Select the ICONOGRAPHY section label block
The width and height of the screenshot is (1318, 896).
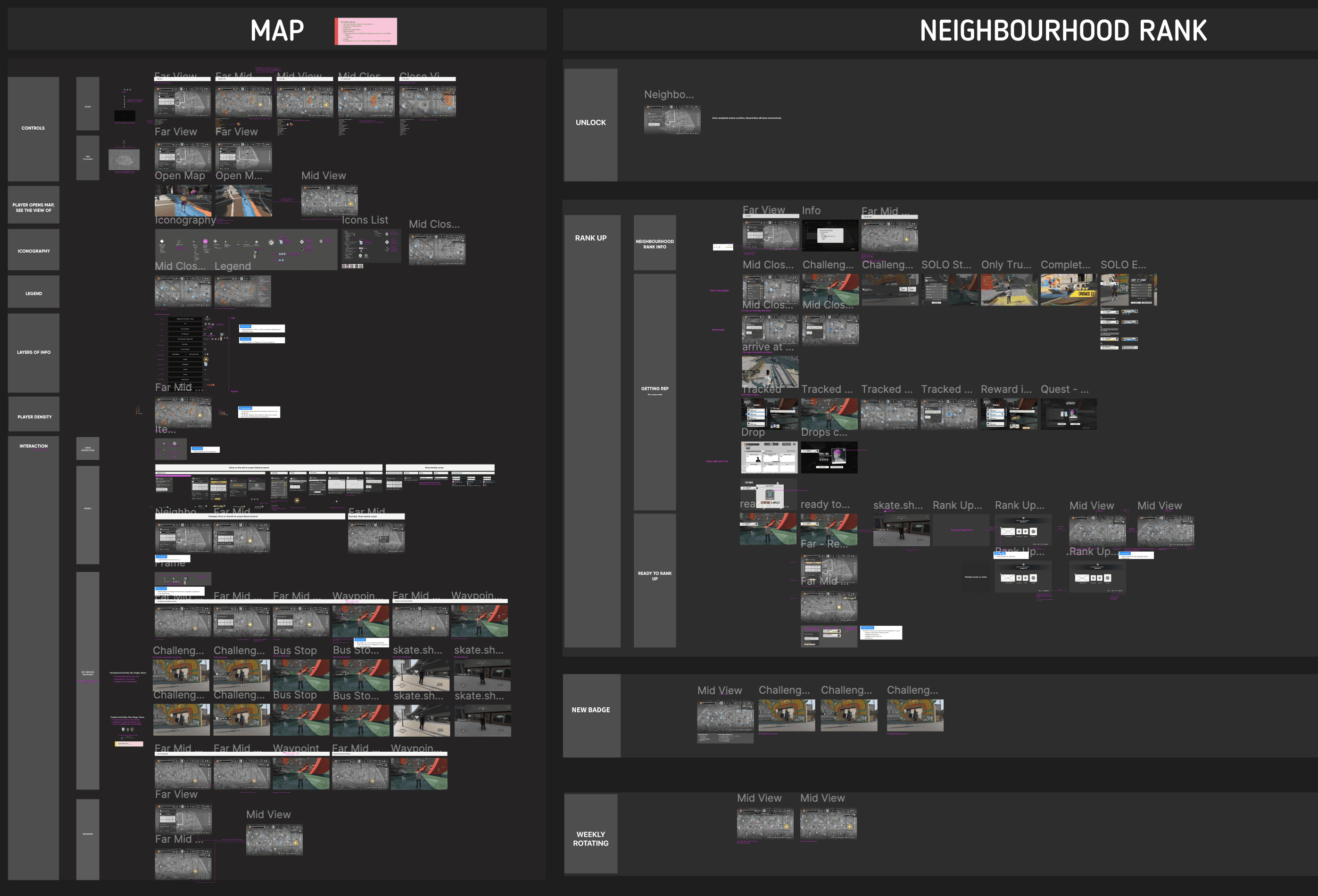[x=33, y=250]
